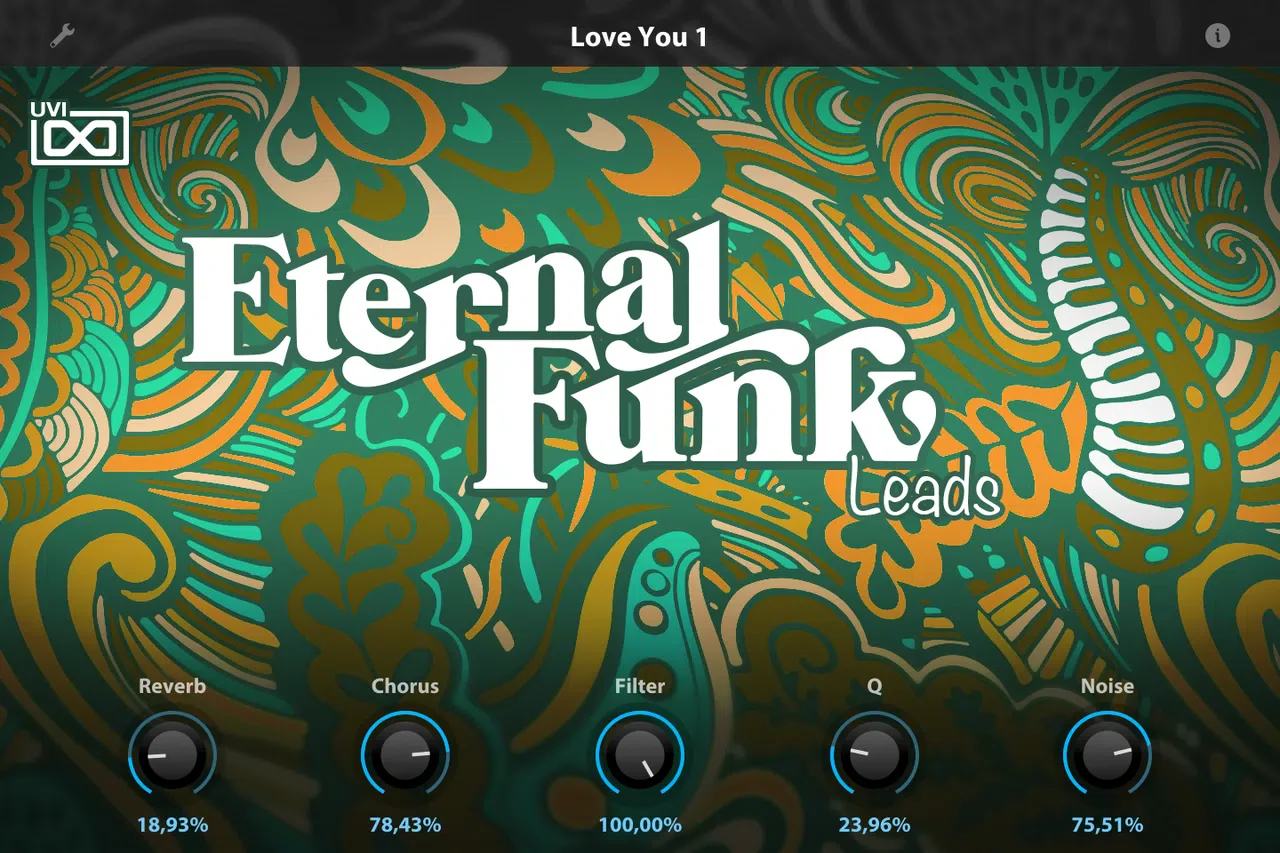Click the Noise label
The height and width of the screenshot is (853, 1280).
(x=1107, y=686)
